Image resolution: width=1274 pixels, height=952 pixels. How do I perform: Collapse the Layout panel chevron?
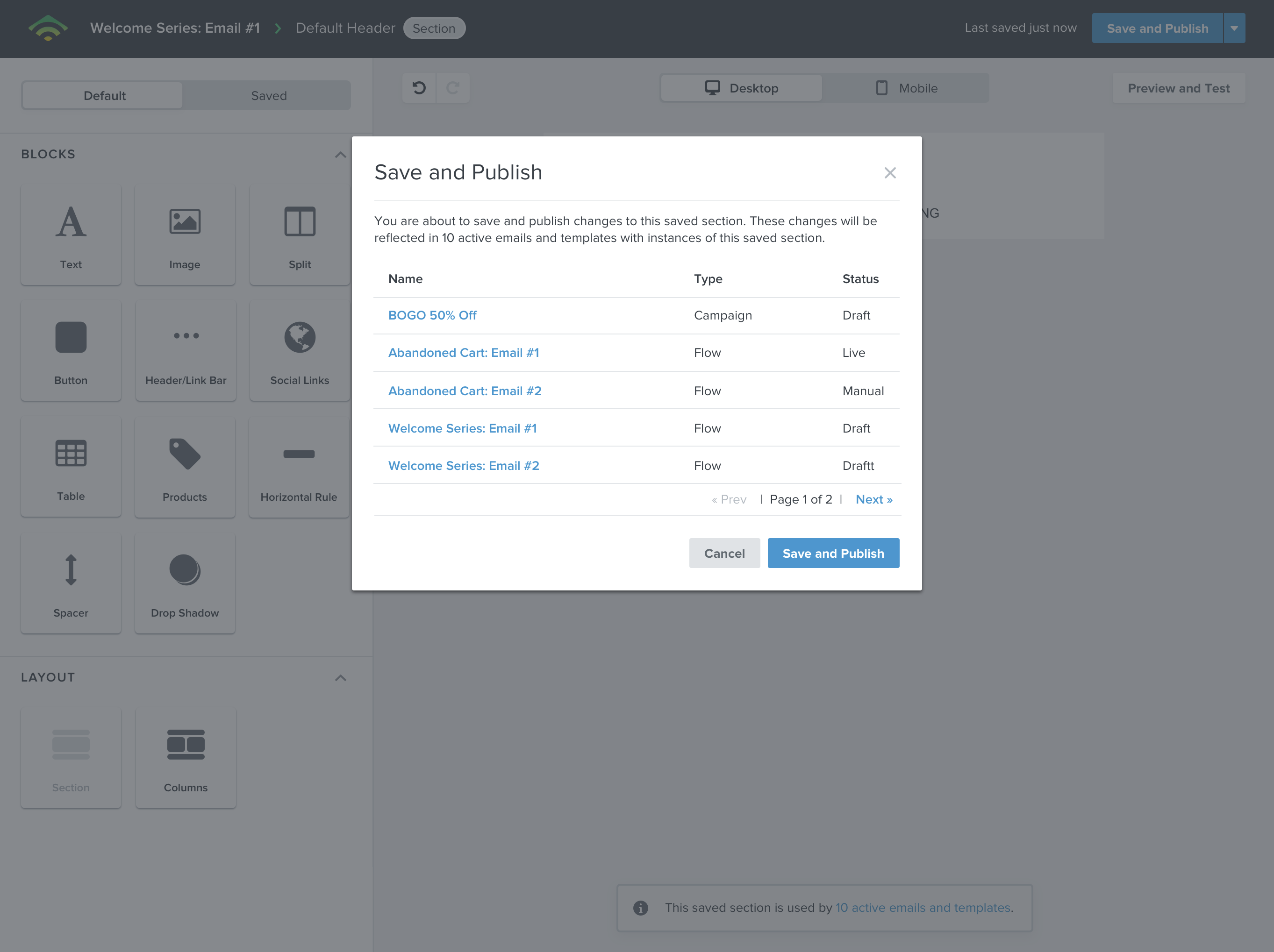coord(340,677)
